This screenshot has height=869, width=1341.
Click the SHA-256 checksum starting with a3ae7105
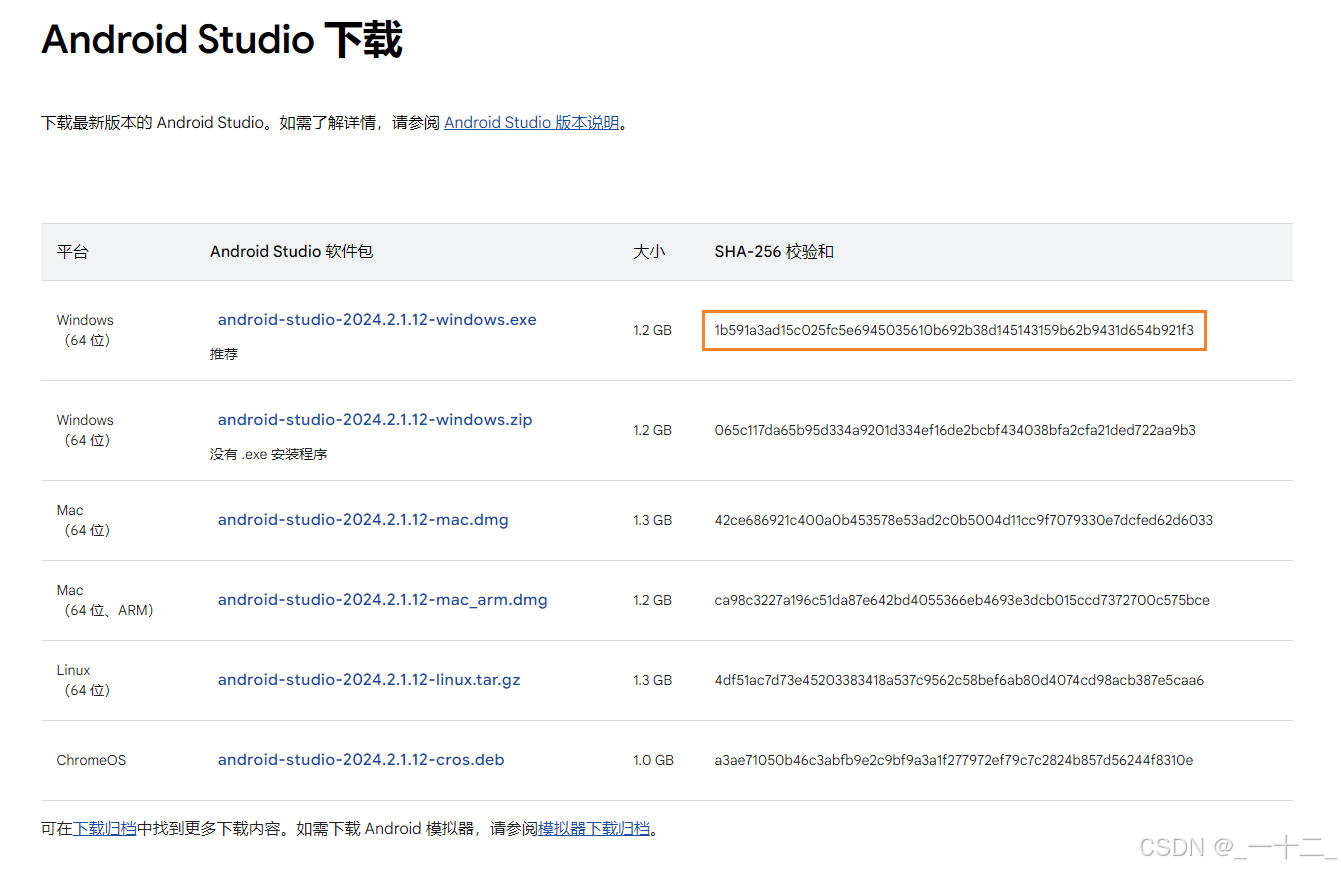tap(954, 760)
